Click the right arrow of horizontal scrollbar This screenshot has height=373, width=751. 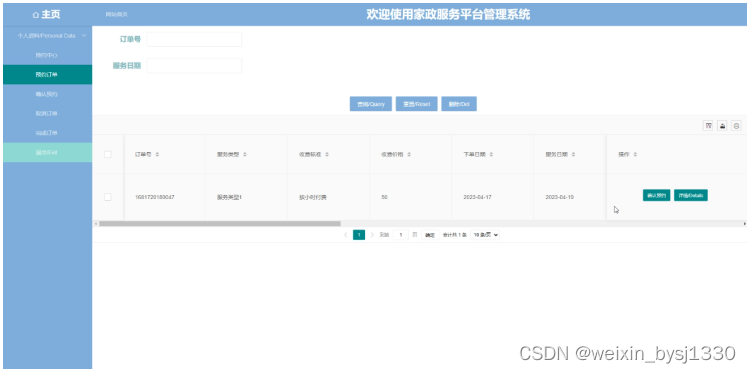click(x=745, y=224)
